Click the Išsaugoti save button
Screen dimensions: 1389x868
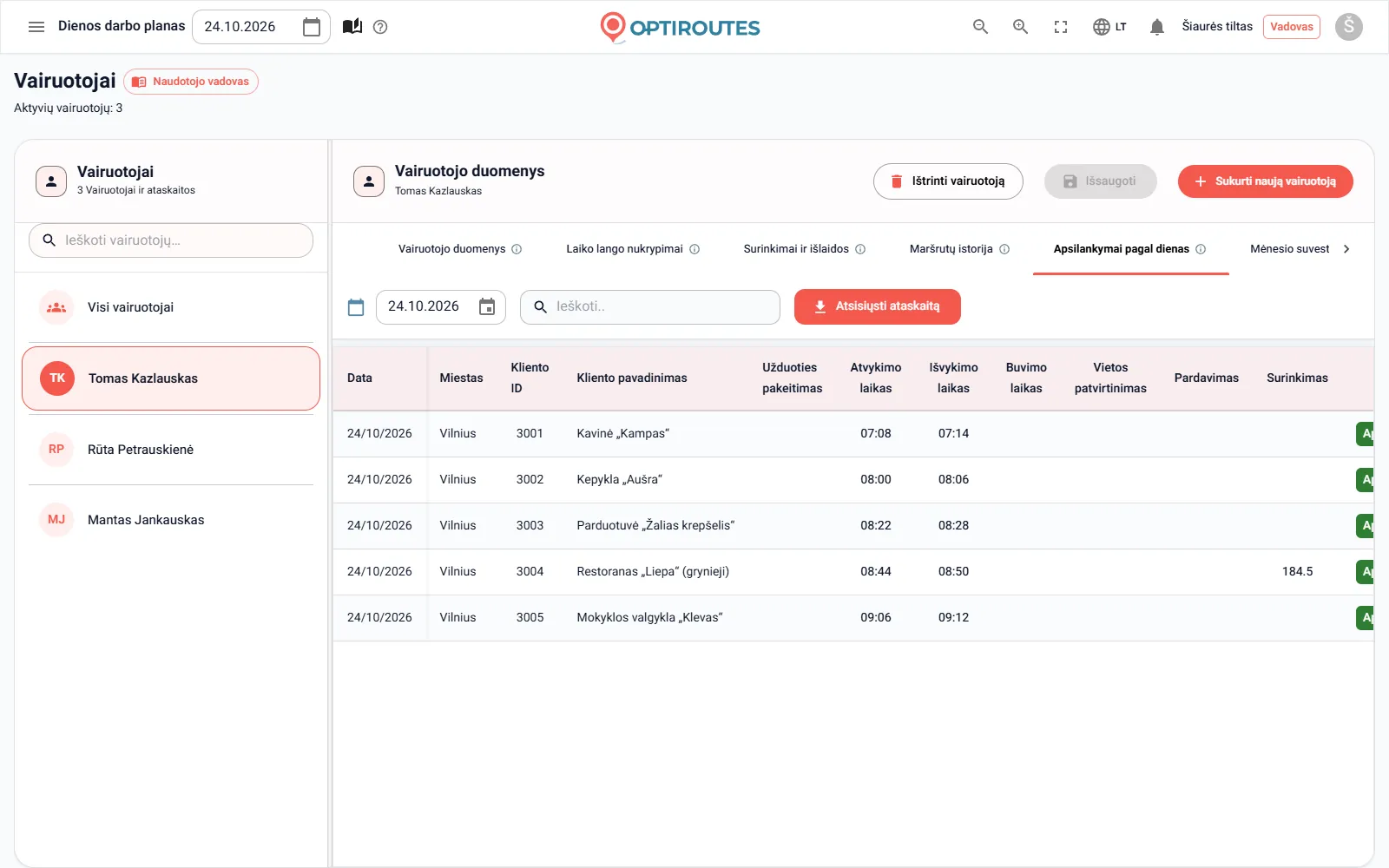click(x=1100, y=181)
